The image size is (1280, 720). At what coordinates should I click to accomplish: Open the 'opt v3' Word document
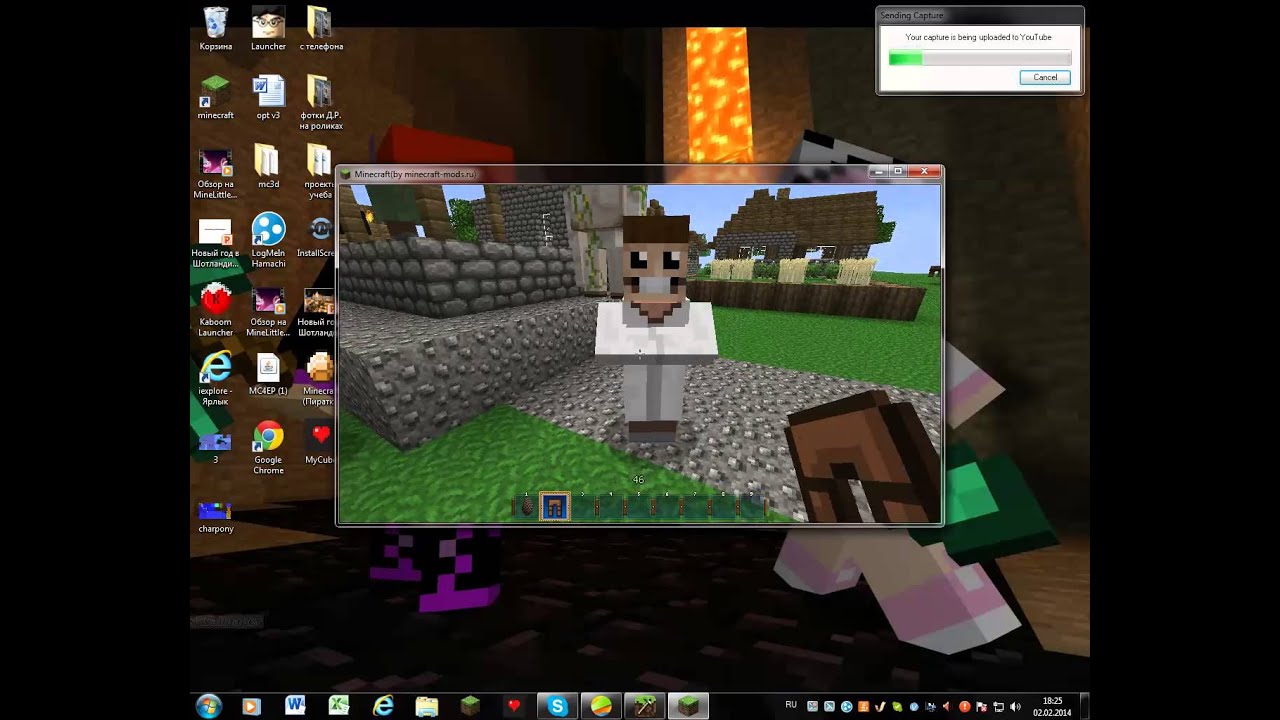pyautogui.click(x=268, y=97)
